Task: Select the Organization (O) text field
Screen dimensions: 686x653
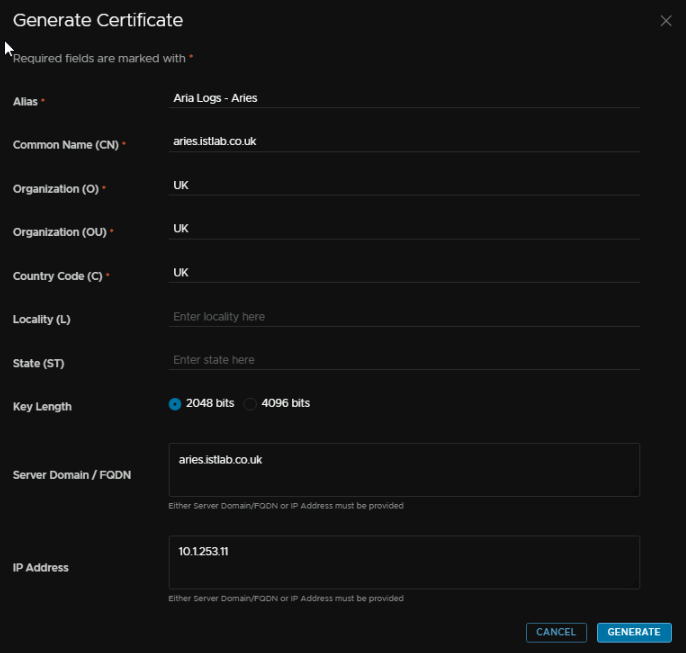Action: pos(404,185)
